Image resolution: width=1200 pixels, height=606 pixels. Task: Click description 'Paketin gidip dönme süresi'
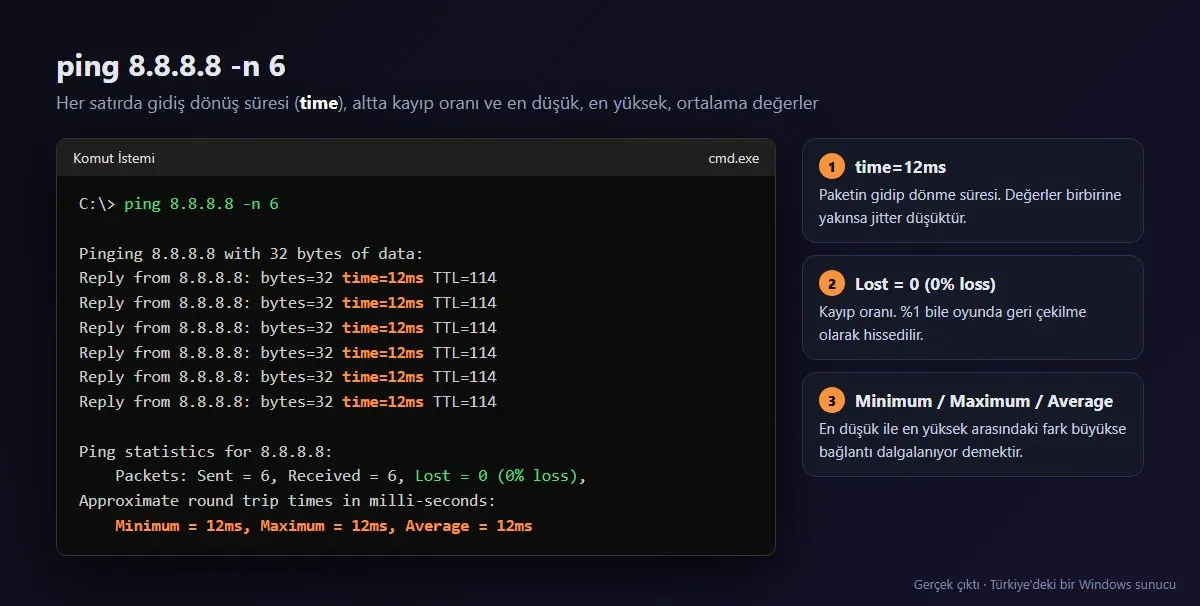970,206
